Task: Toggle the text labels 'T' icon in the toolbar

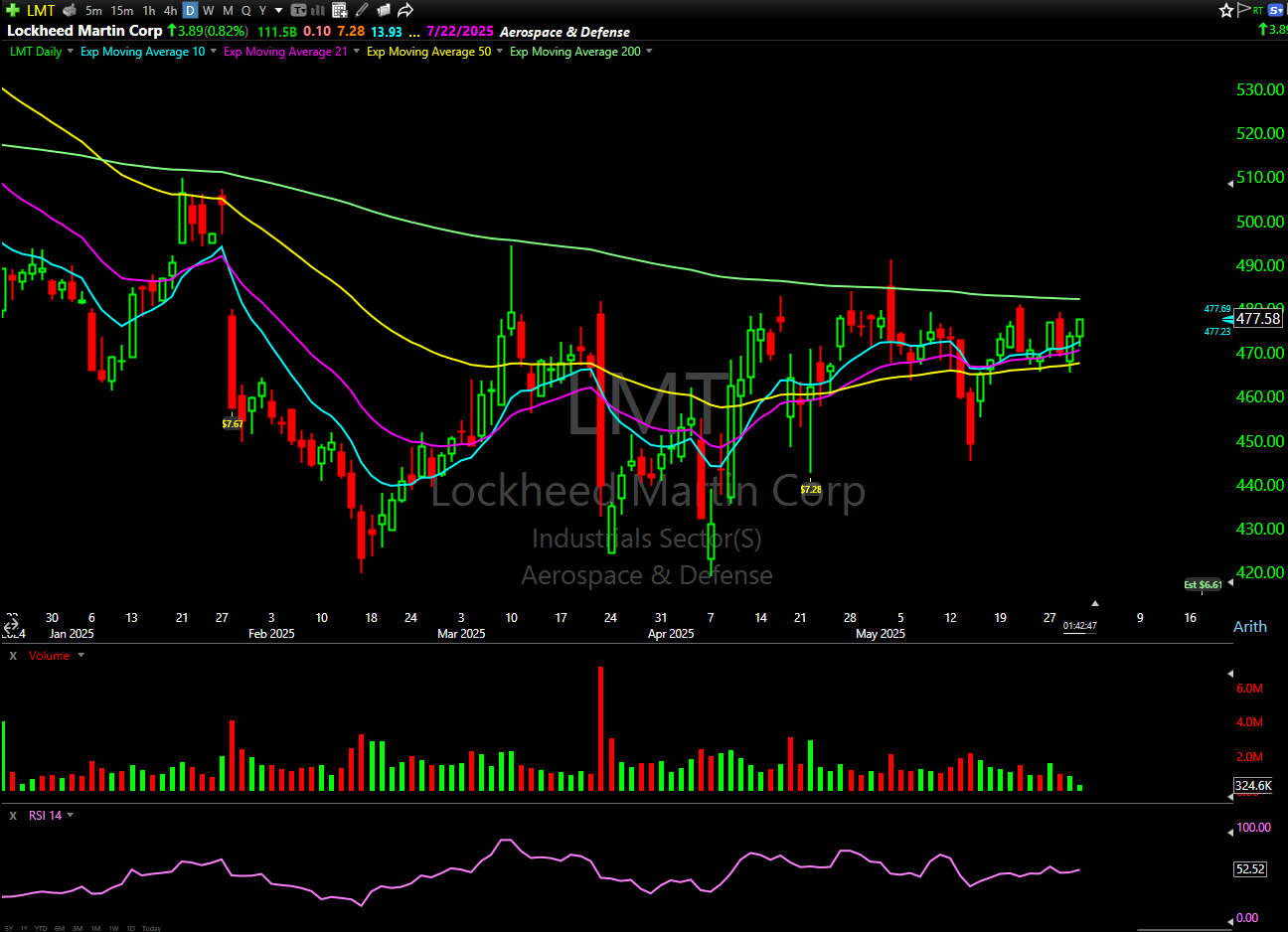Action: pos(298,10)
